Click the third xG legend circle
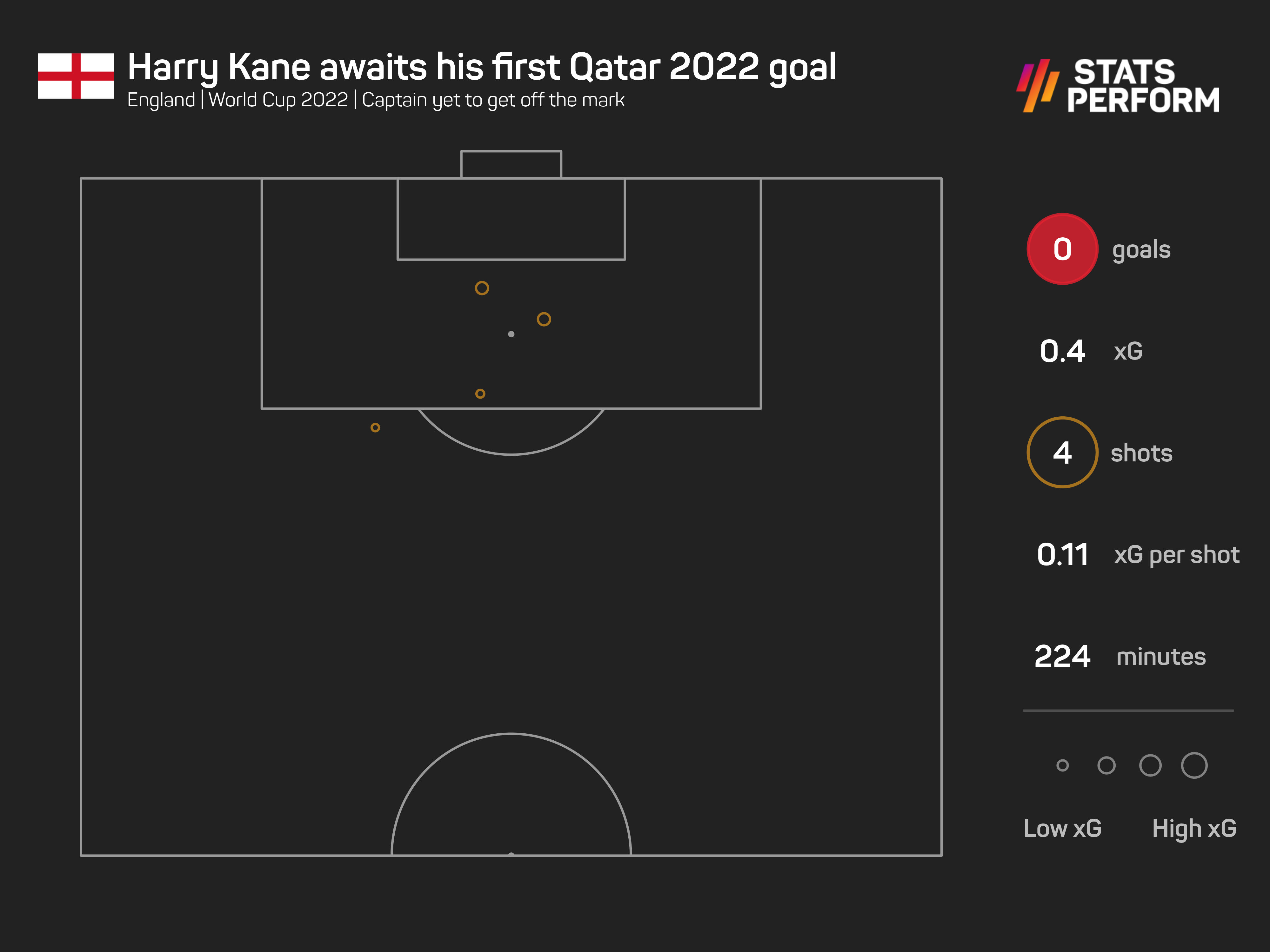 tap(1150, 765)
